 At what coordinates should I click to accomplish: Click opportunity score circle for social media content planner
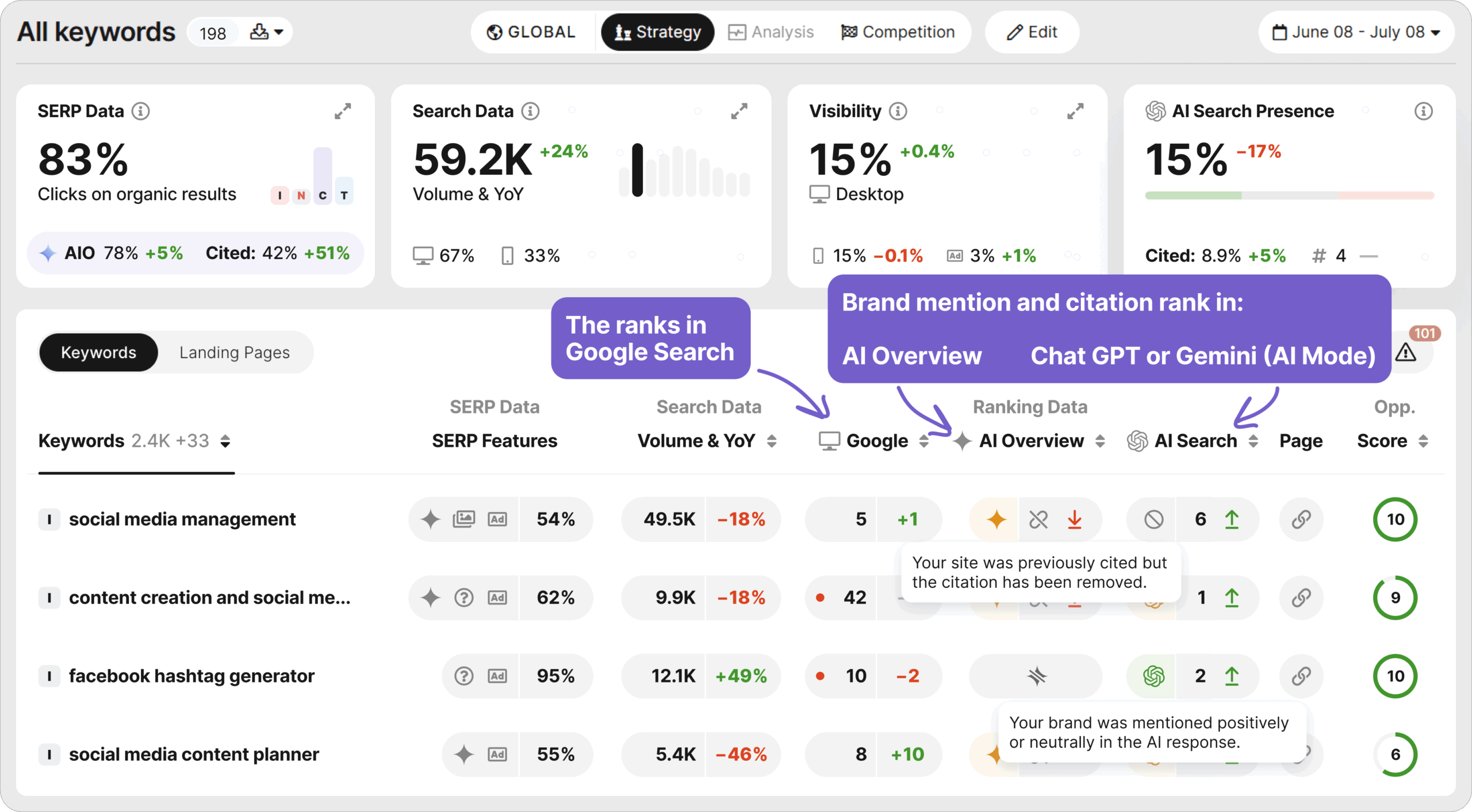click(1395, 754)
